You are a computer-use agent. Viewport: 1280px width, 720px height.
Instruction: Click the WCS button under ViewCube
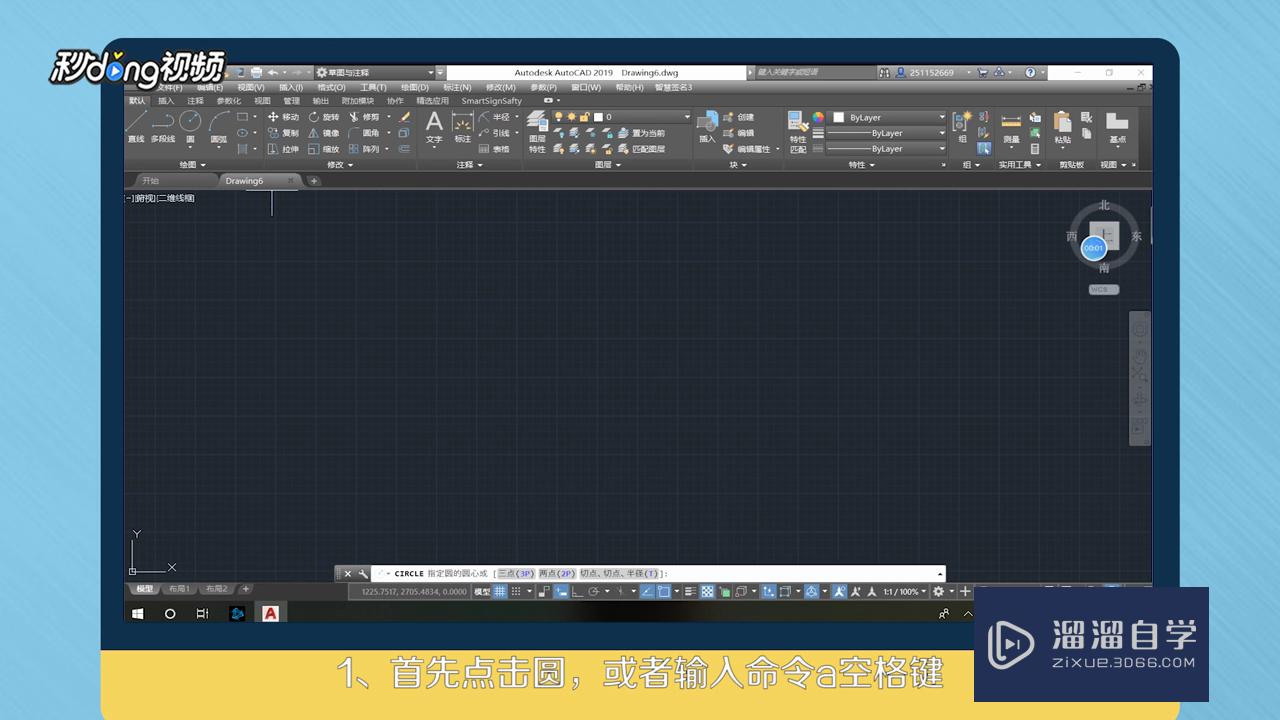pyautogui.click(x=1104, y=290)
